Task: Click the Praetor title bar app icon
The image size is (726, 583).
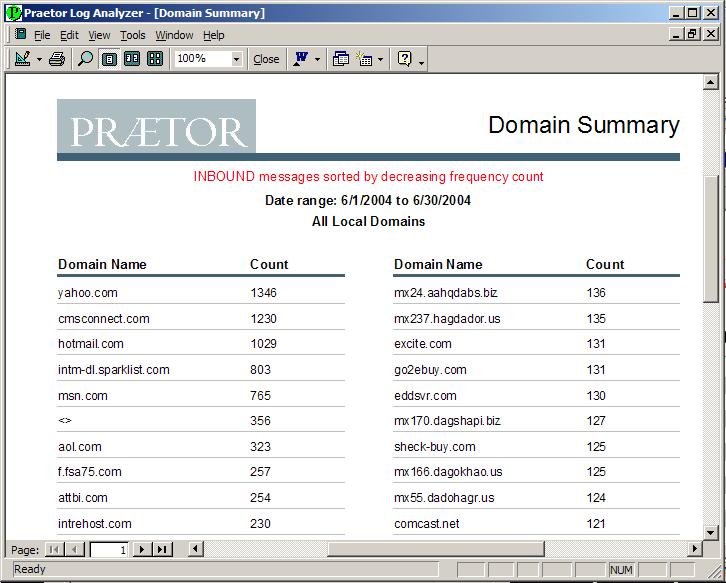Action: [13, 13]
